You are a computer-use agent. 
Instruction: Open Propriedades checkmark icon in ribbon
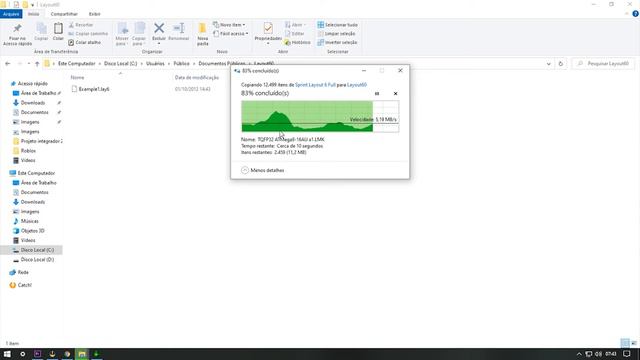268,28
